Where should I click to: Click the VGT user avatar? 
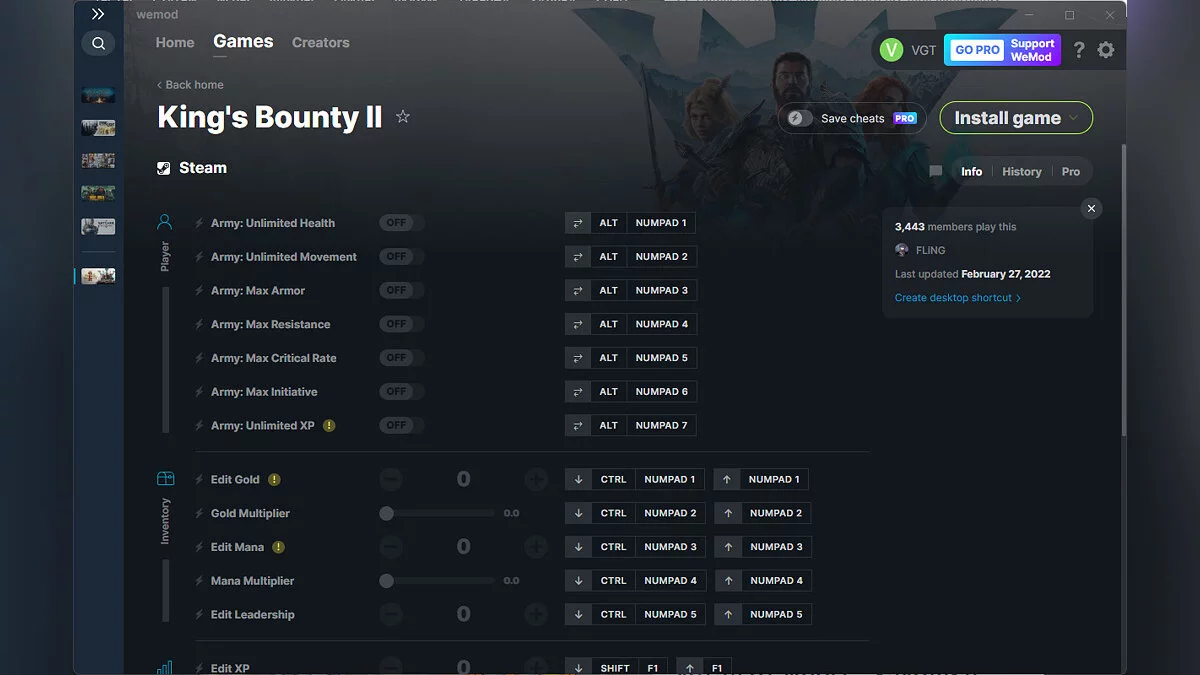pos(891,50)
